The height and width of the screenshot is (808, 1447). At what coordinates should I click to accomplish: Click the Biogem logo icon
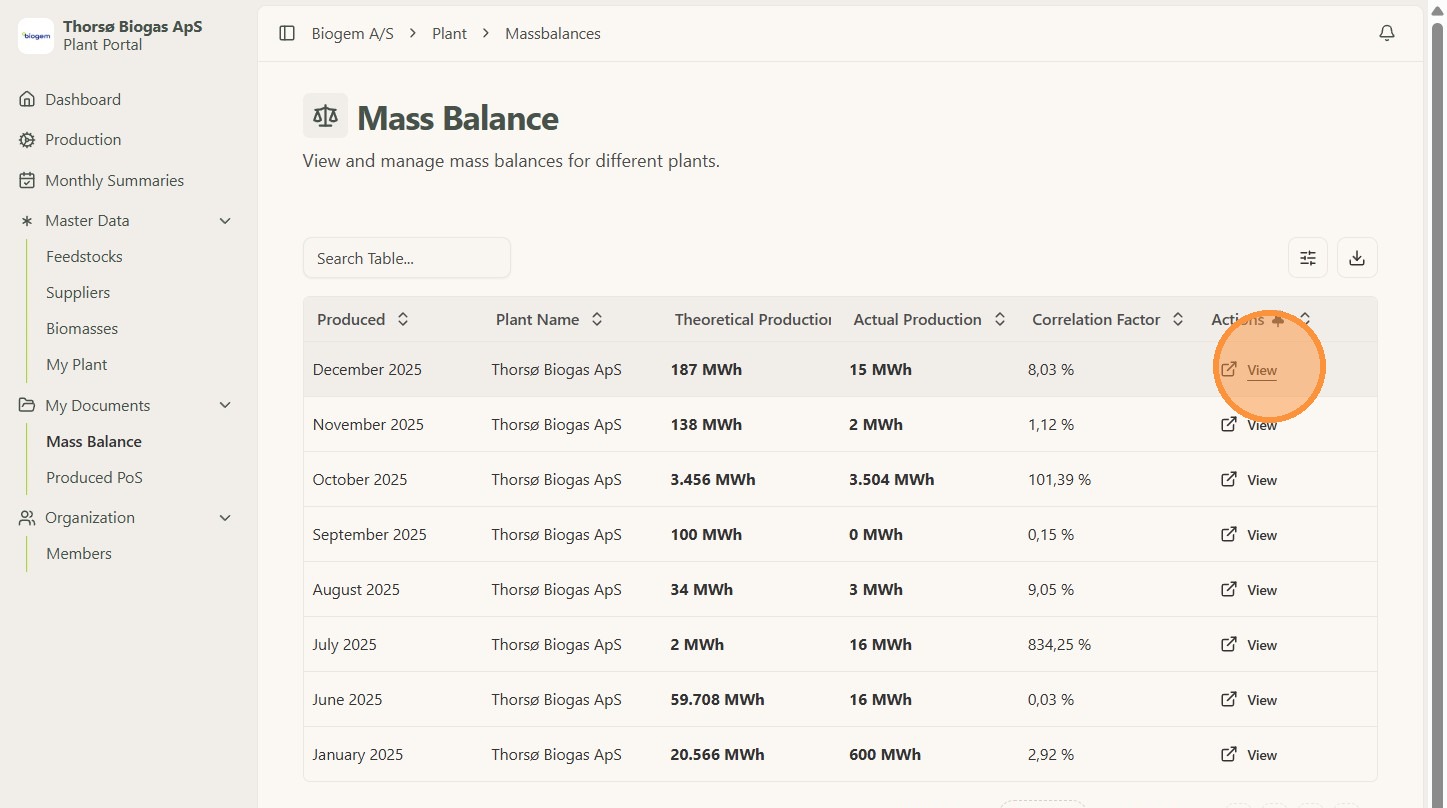36,36
